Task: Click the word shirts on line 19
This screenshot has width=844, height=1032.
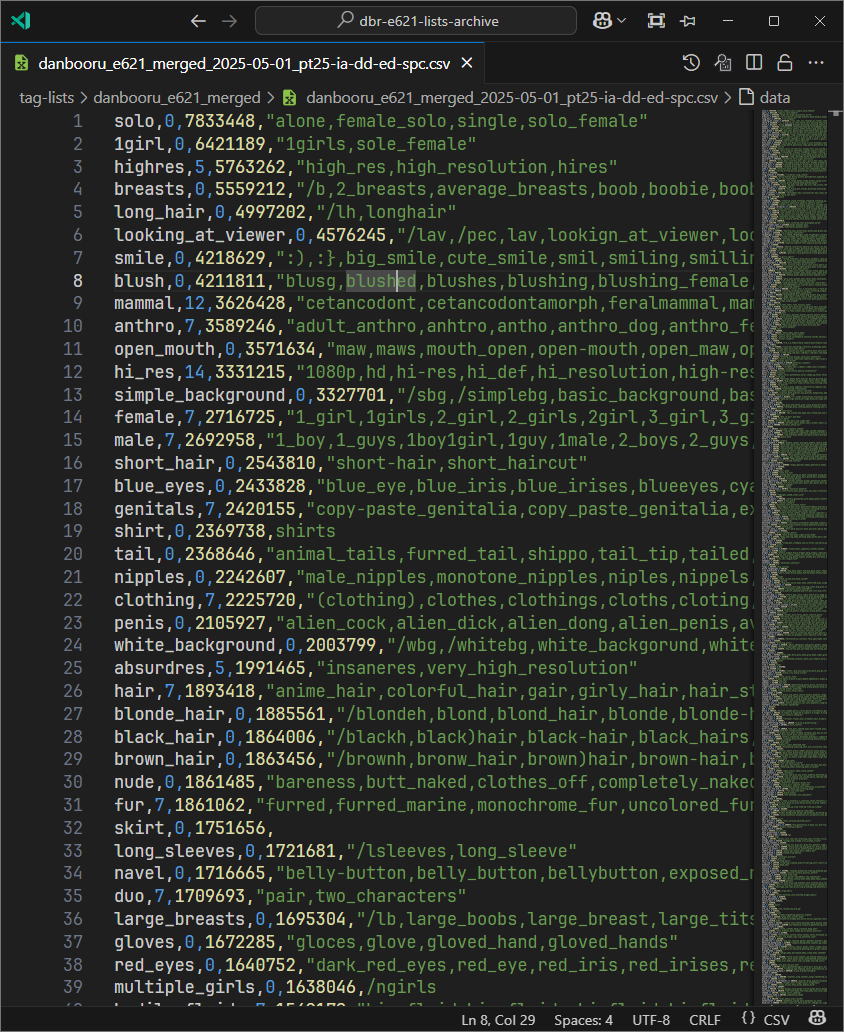Action: [305, 531]
